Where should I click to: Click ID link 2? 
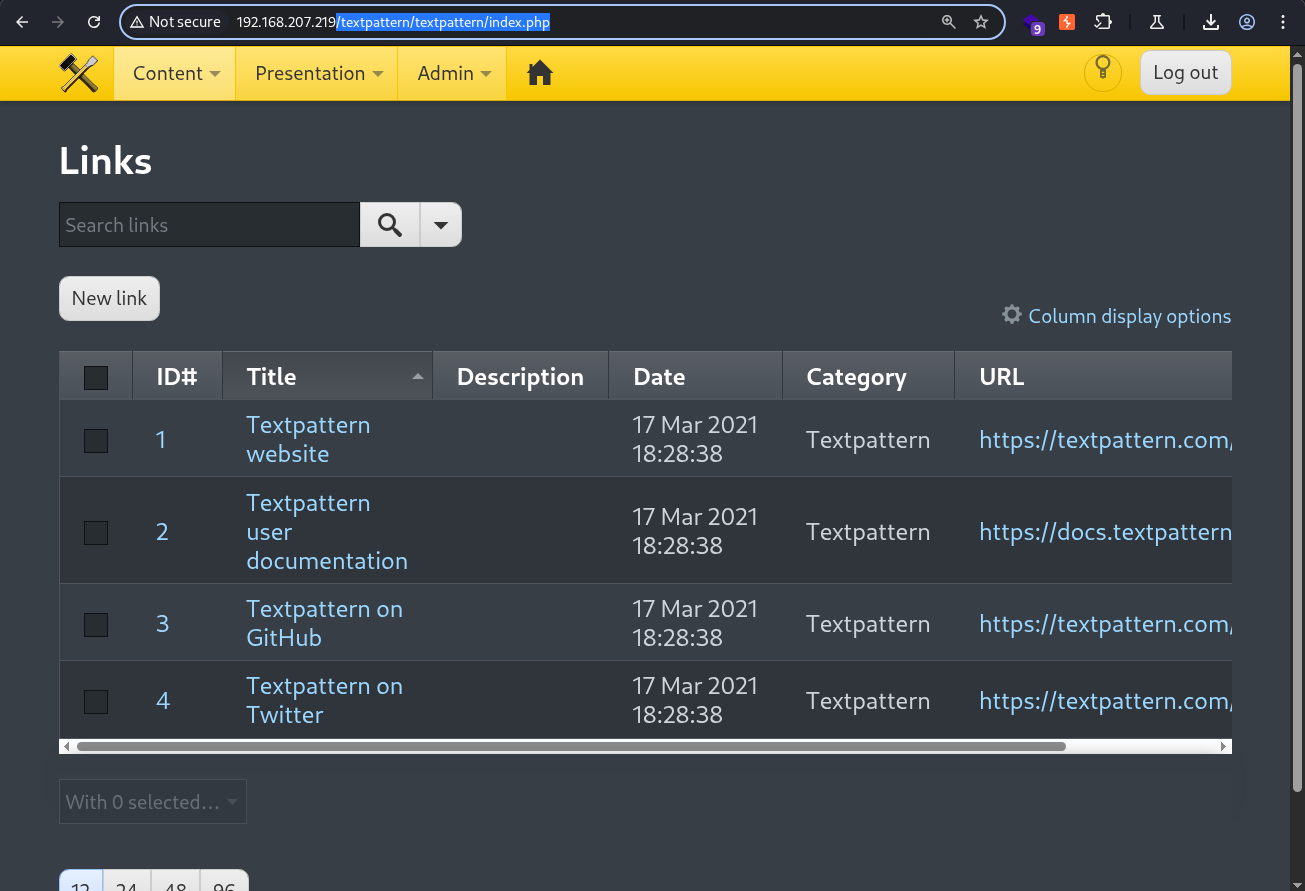[162, 532]
